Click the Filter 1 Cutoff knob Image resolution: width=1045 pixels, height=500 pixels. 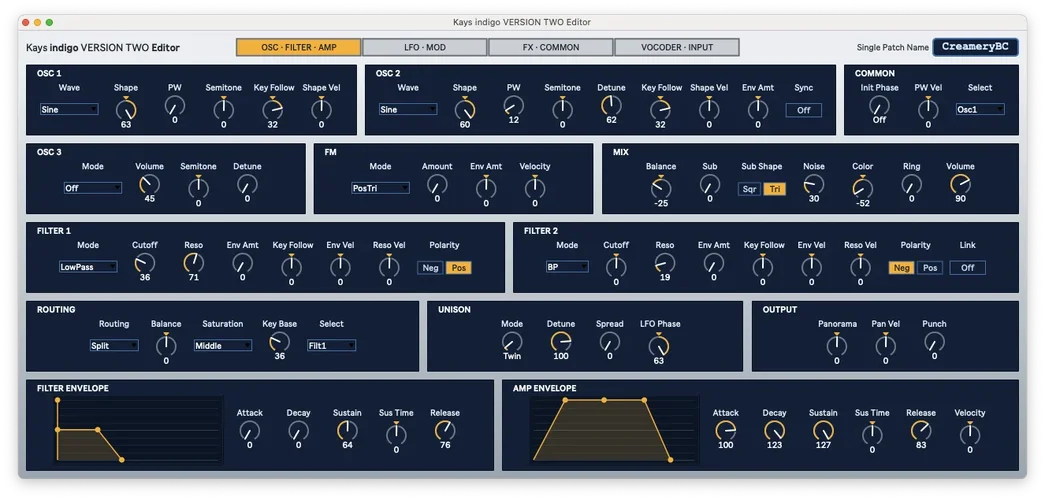145,263
